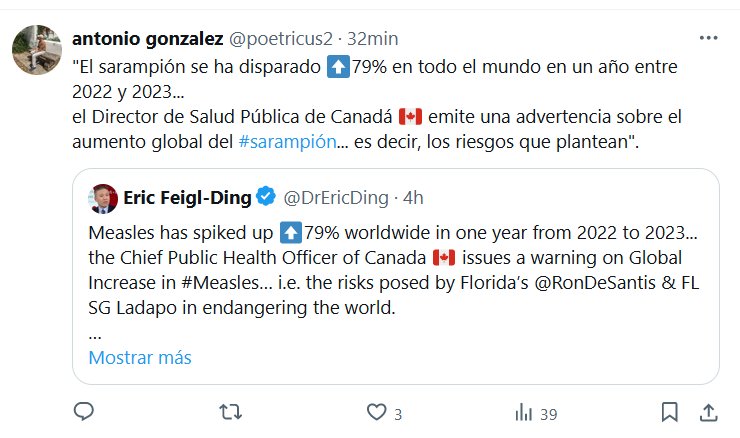Click the reply speech bubble icon

coord(84,412)
